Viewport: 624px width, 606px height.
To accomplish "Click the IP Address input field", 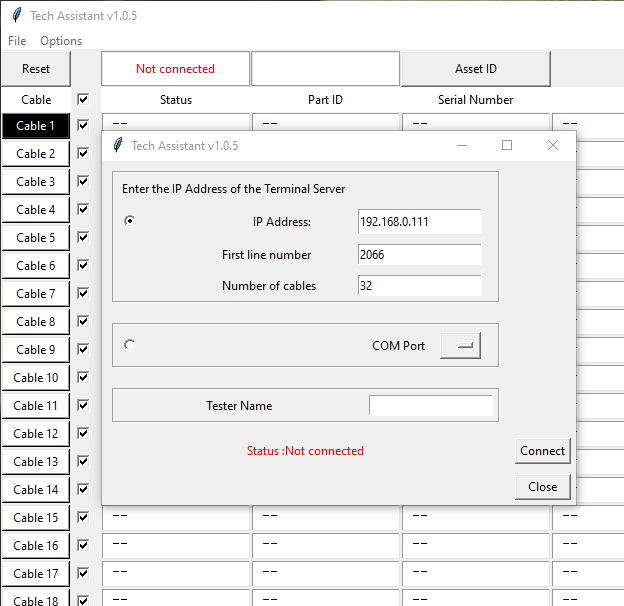I will click(x=419, y=222).
